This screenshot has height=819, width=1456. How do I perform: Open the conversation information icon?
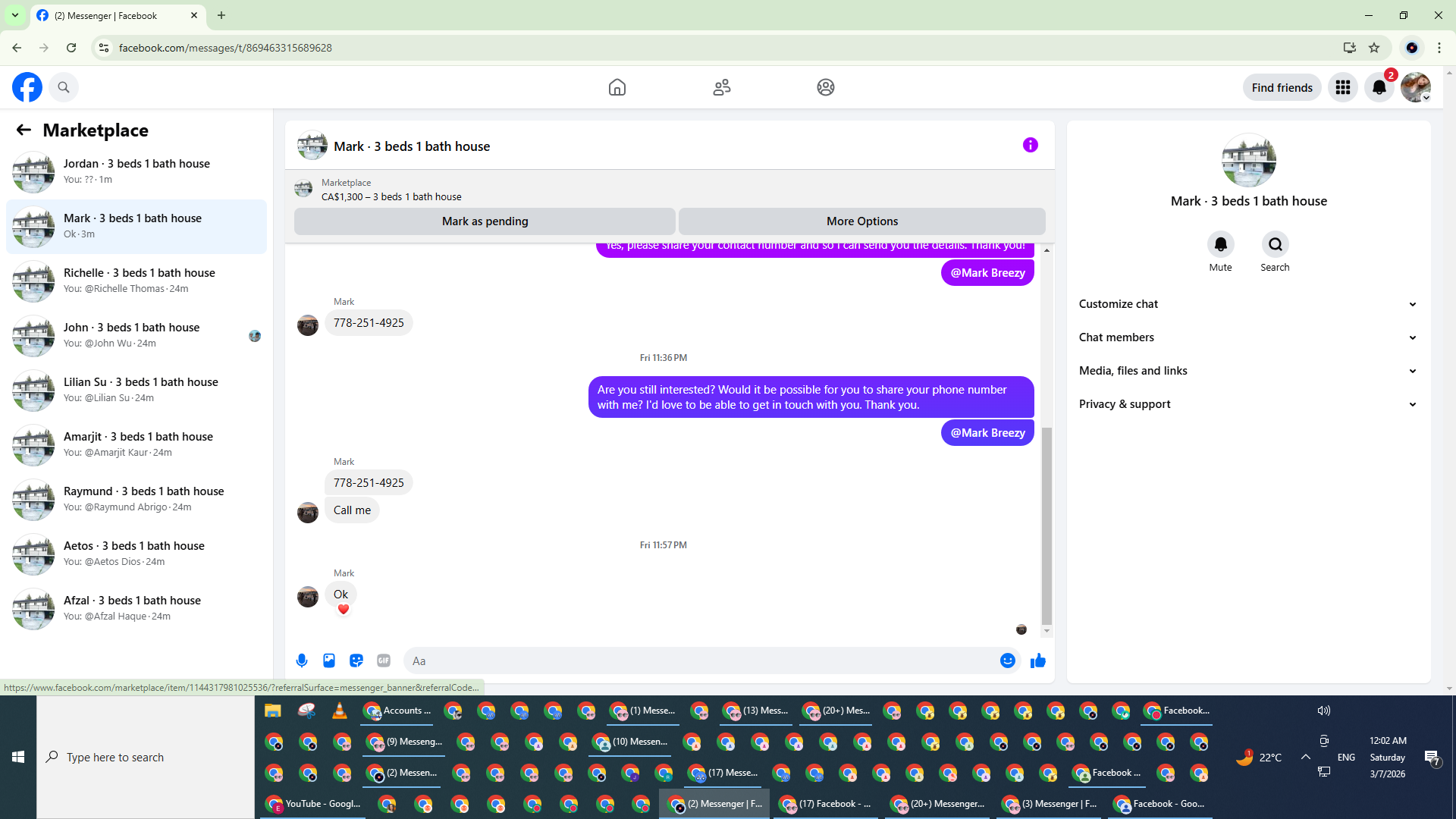click(x=1030, y=145)
